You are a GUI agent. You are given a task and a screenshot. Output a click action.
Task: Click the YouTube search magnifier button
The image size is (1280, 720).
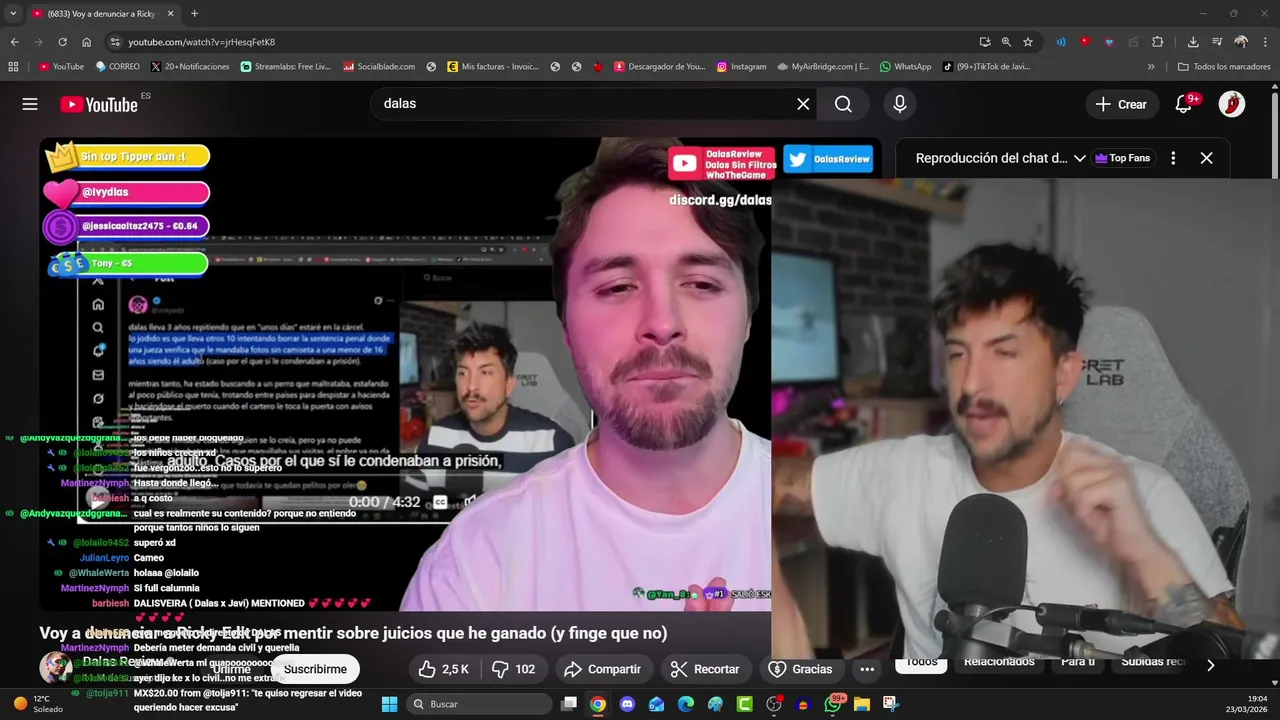tap(843, 104)
